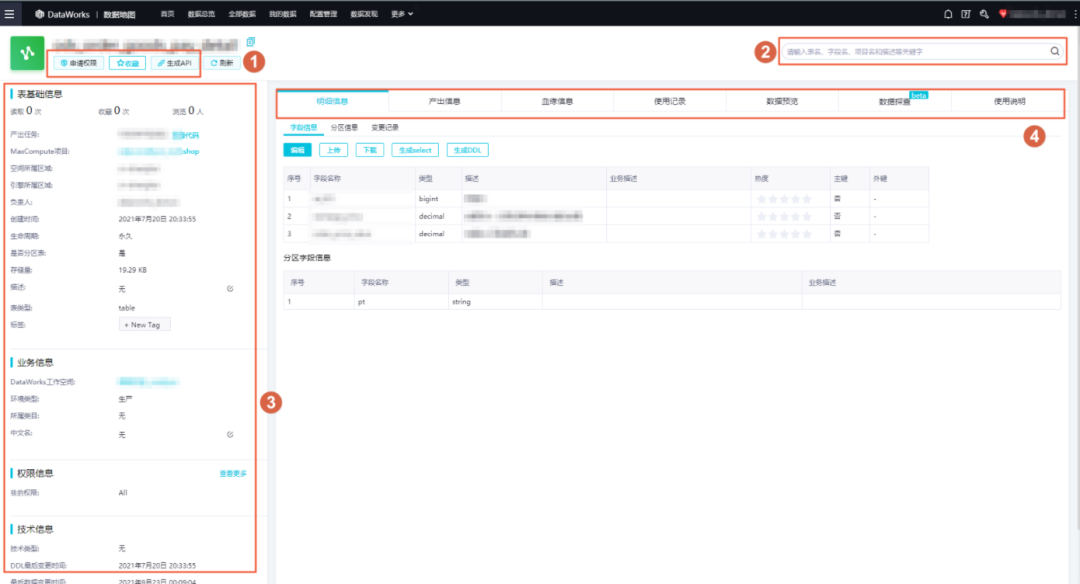1080x584 pixels.
Task: Open the vertical dots menu in the top bar
Action: coord(1075,14)
